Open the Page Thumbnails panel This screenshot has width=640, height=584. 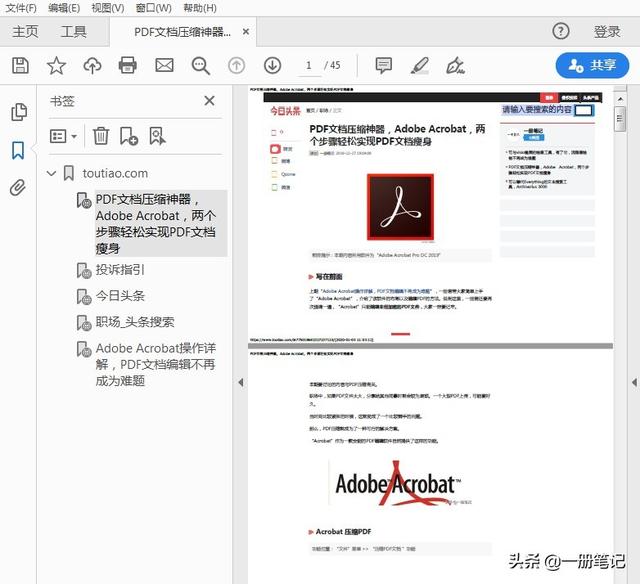tap(18, 112)
